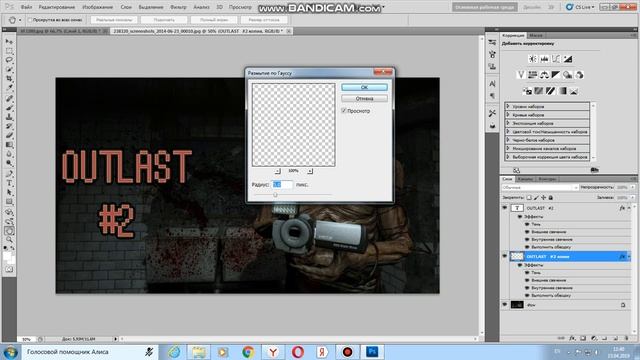Click Отмена in Gaussian blur dialog
The height and width of the screenshot is (360, 640).
pyautogui.click(x=364, y=98)
